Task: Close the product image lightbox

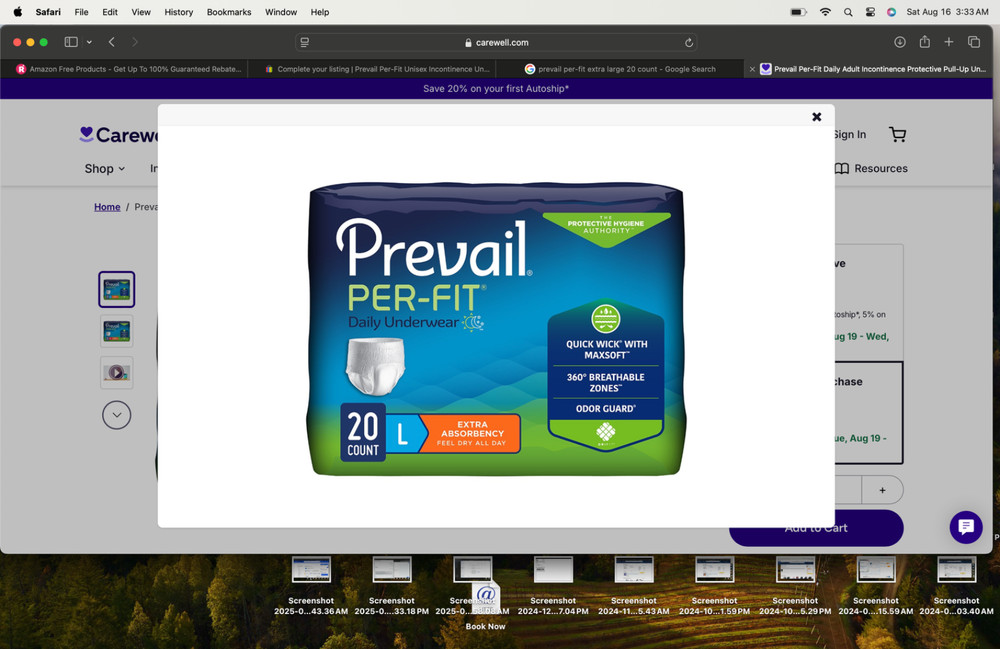Action: [x=816, y=117]
